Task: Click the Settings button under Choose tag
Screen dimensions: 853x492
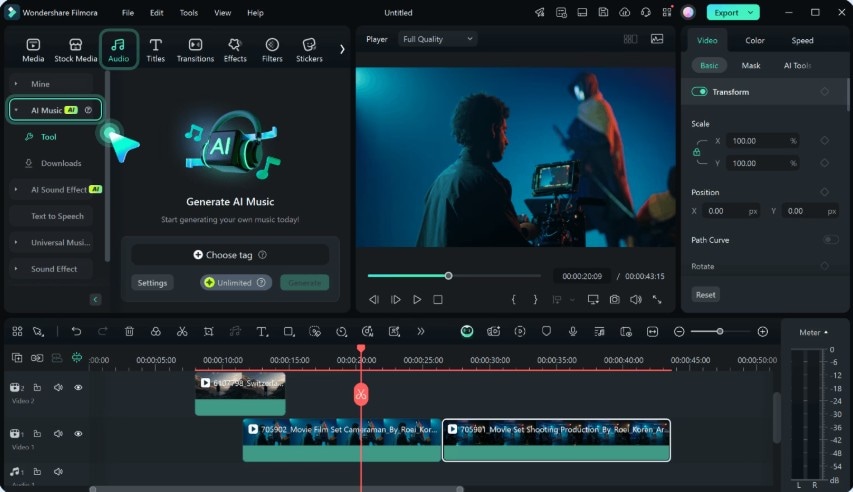Action: [x=152, y=283]
